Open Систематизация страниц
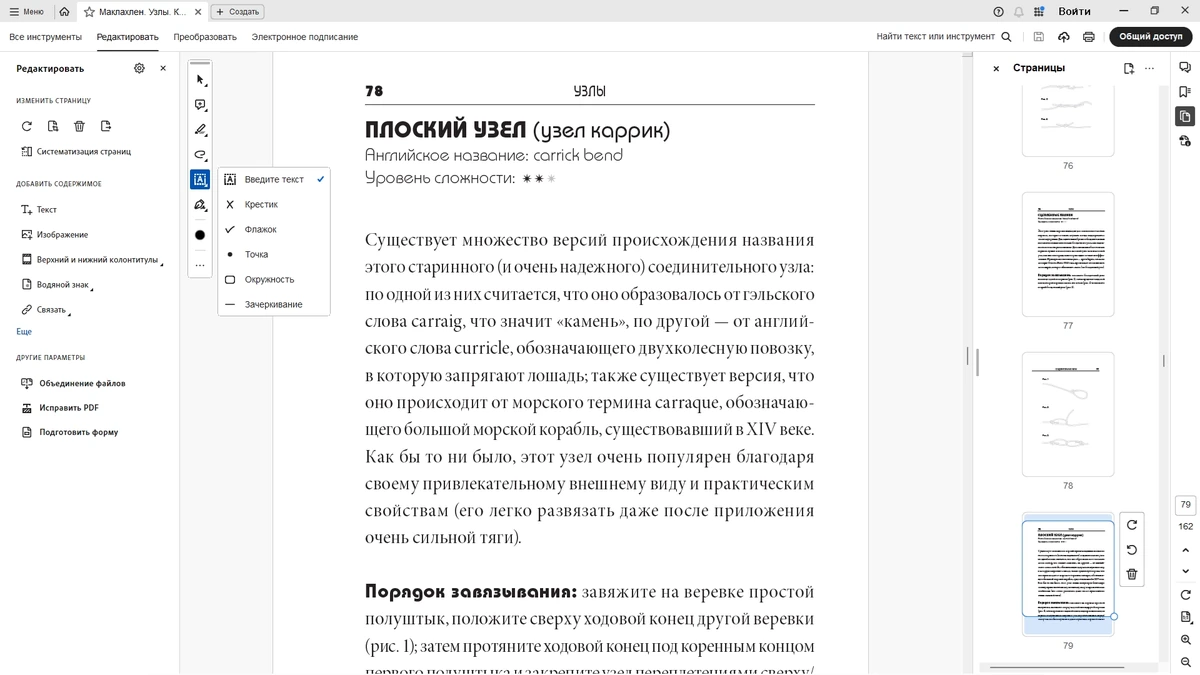Screen dimensions: 1200x675 [77, 152]
